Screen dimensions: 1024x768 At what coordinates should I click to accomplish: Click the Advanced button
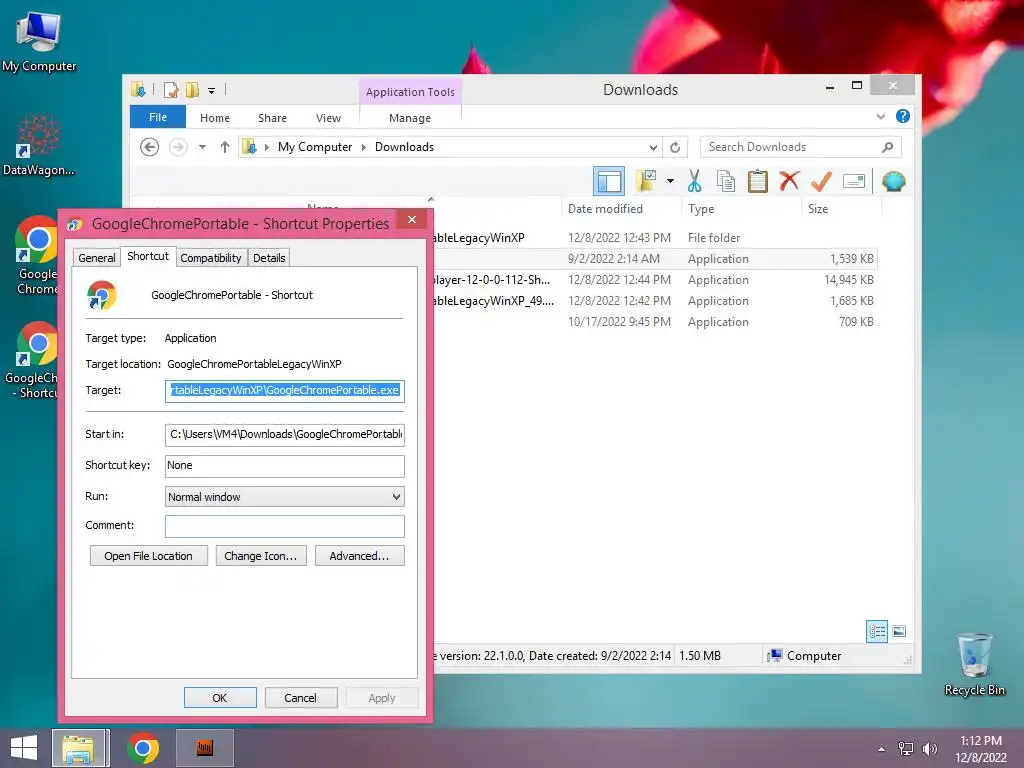[360, 556]
